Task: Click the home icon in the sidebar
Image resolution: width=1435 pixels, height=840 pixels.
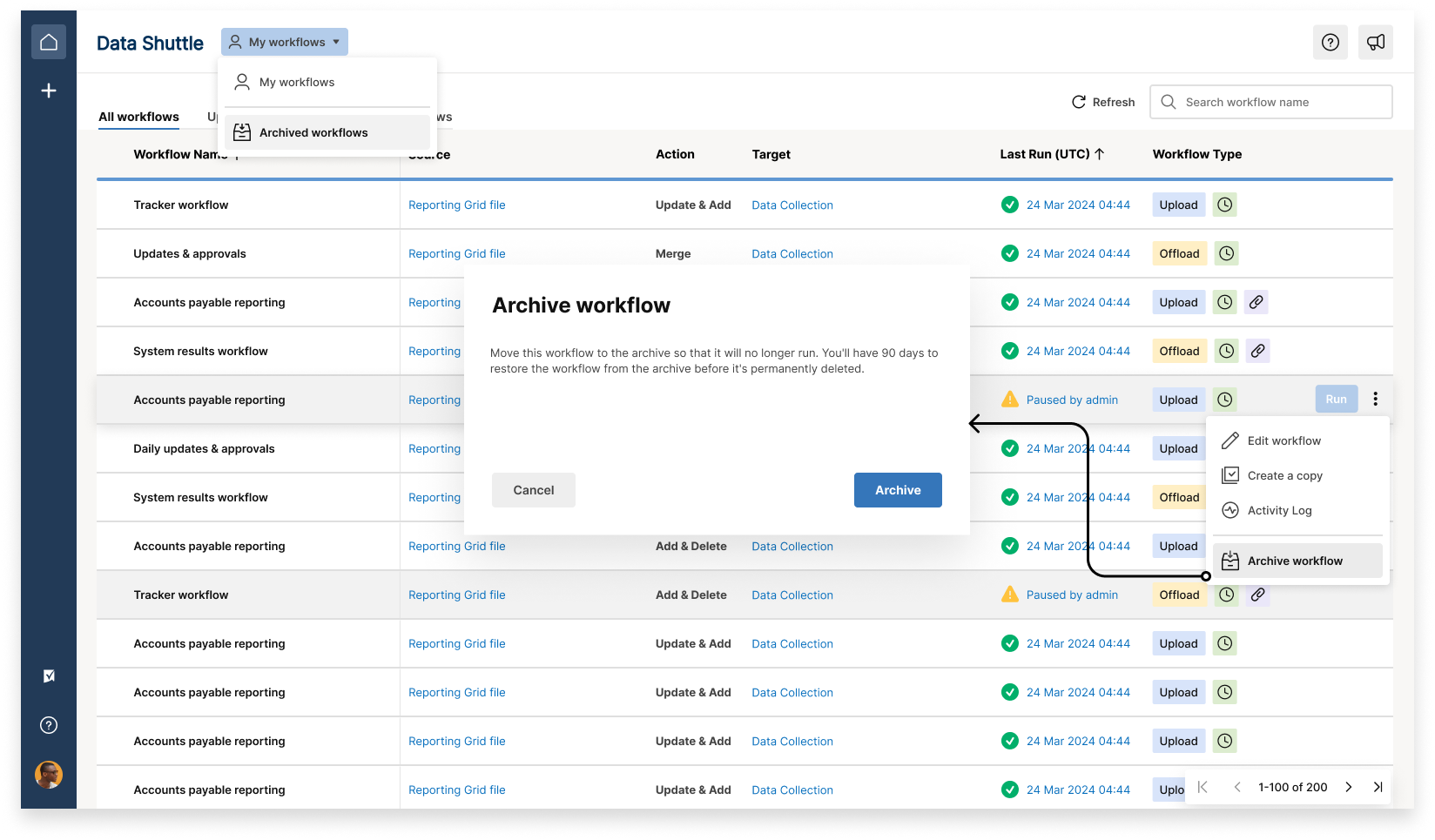Action: click(49, 42)
